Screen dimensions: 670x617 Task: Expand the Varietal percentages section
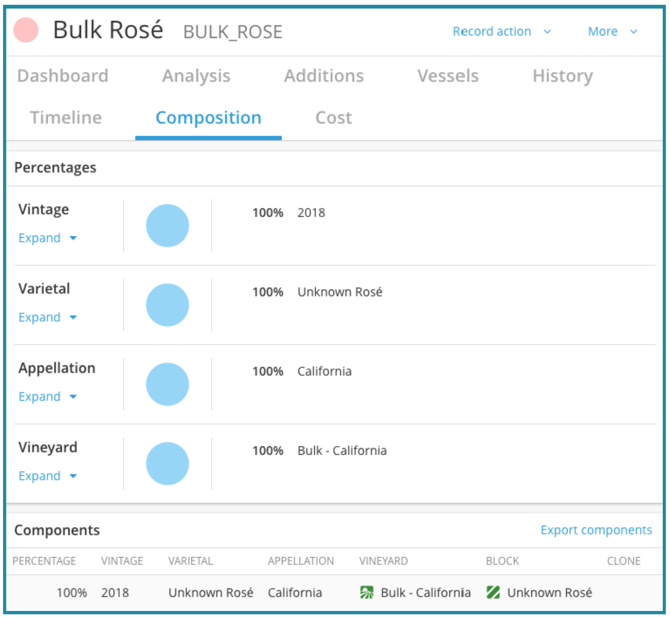[47, 317]
